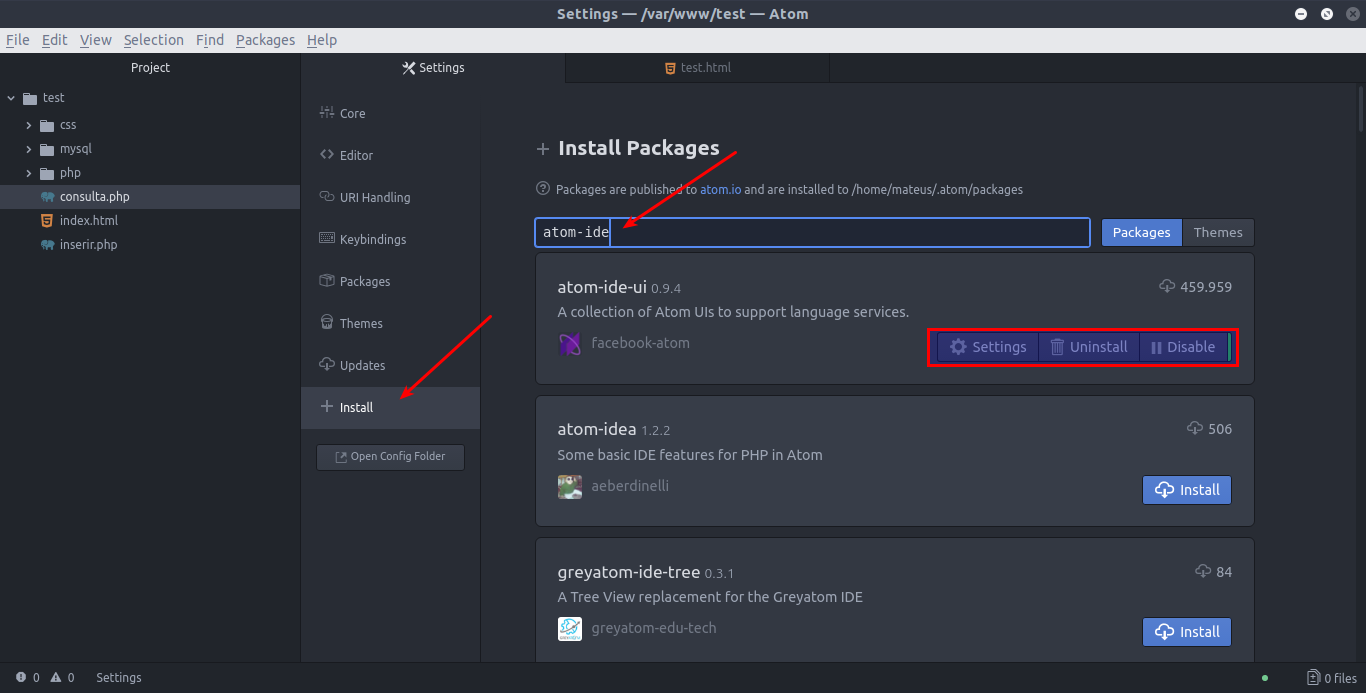Click the atom-idea package title
The image size is (1366, 693).
(x=597, y=429)
